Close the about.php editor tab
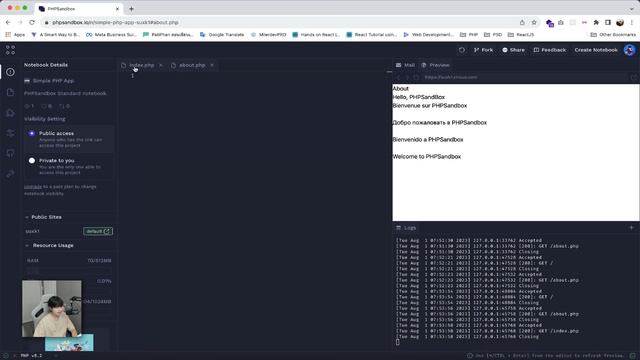Screen dimensions: 640x360 point(212,65)
